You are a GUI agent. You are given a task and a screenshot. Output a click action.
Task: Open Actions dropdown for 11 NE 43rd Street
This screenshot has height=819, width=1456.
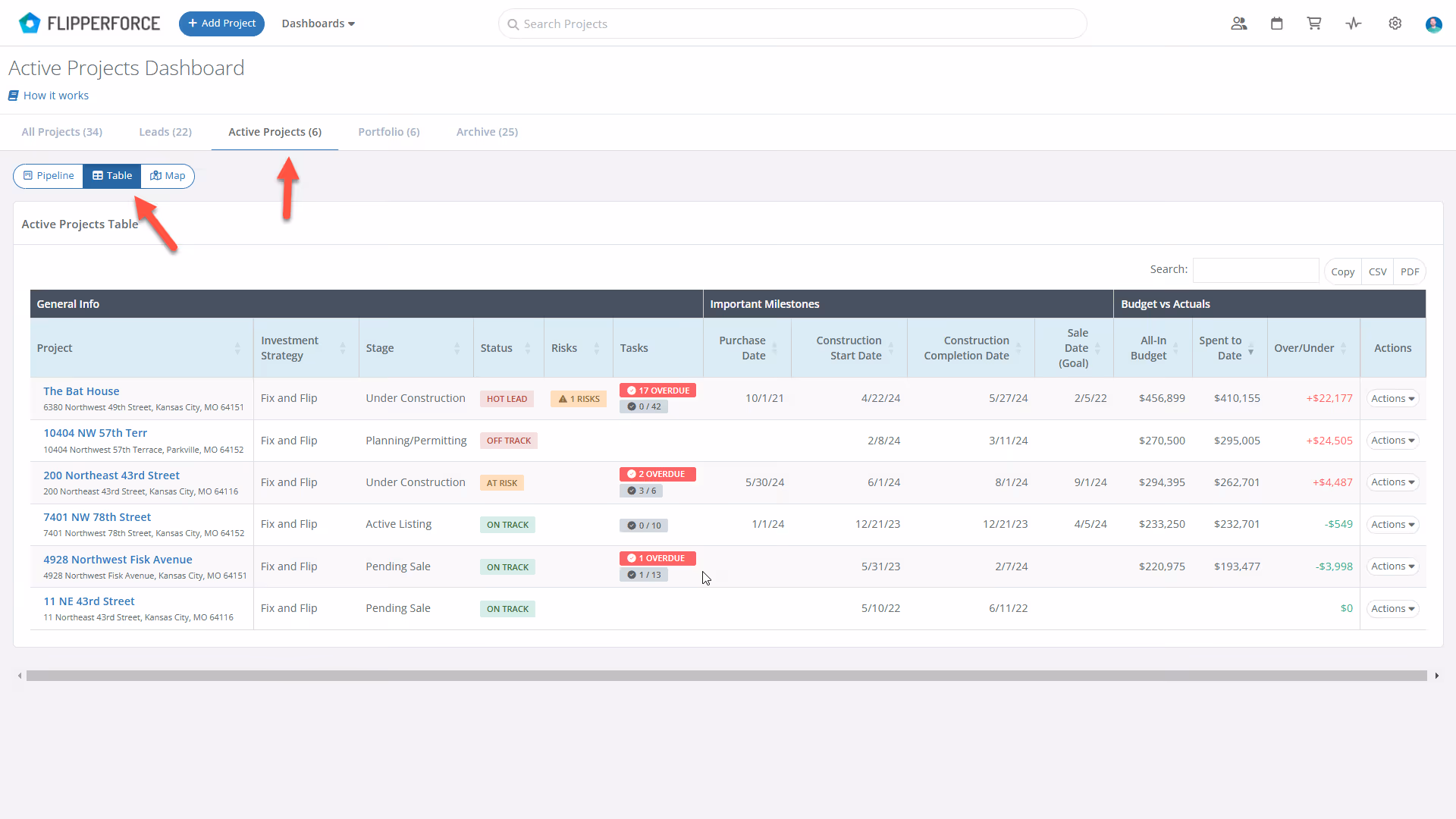(x=1393, y=609)
